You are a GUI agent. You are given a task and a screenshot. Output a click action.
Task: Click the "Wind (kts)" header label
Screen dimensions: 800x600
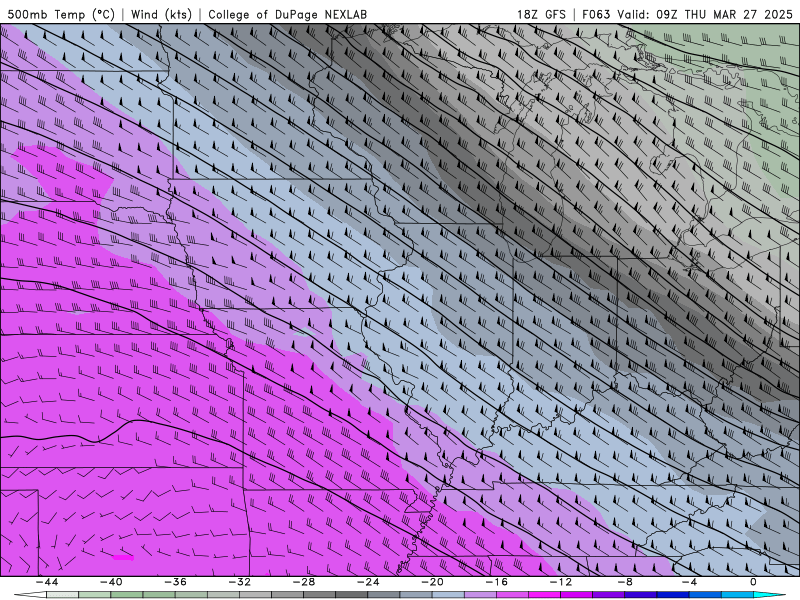click(161, 14)
